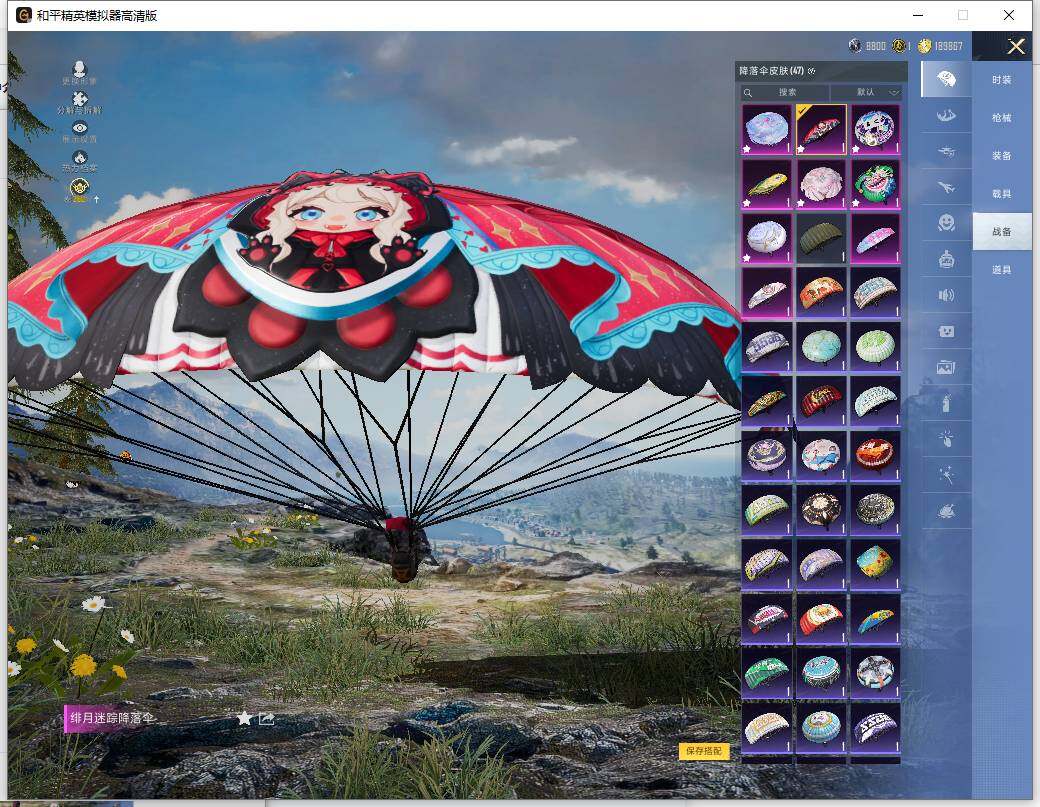The width and height of the screenshot is (1040, 807).
Task: Click the 8800 silver balance text
Action: 876,46
